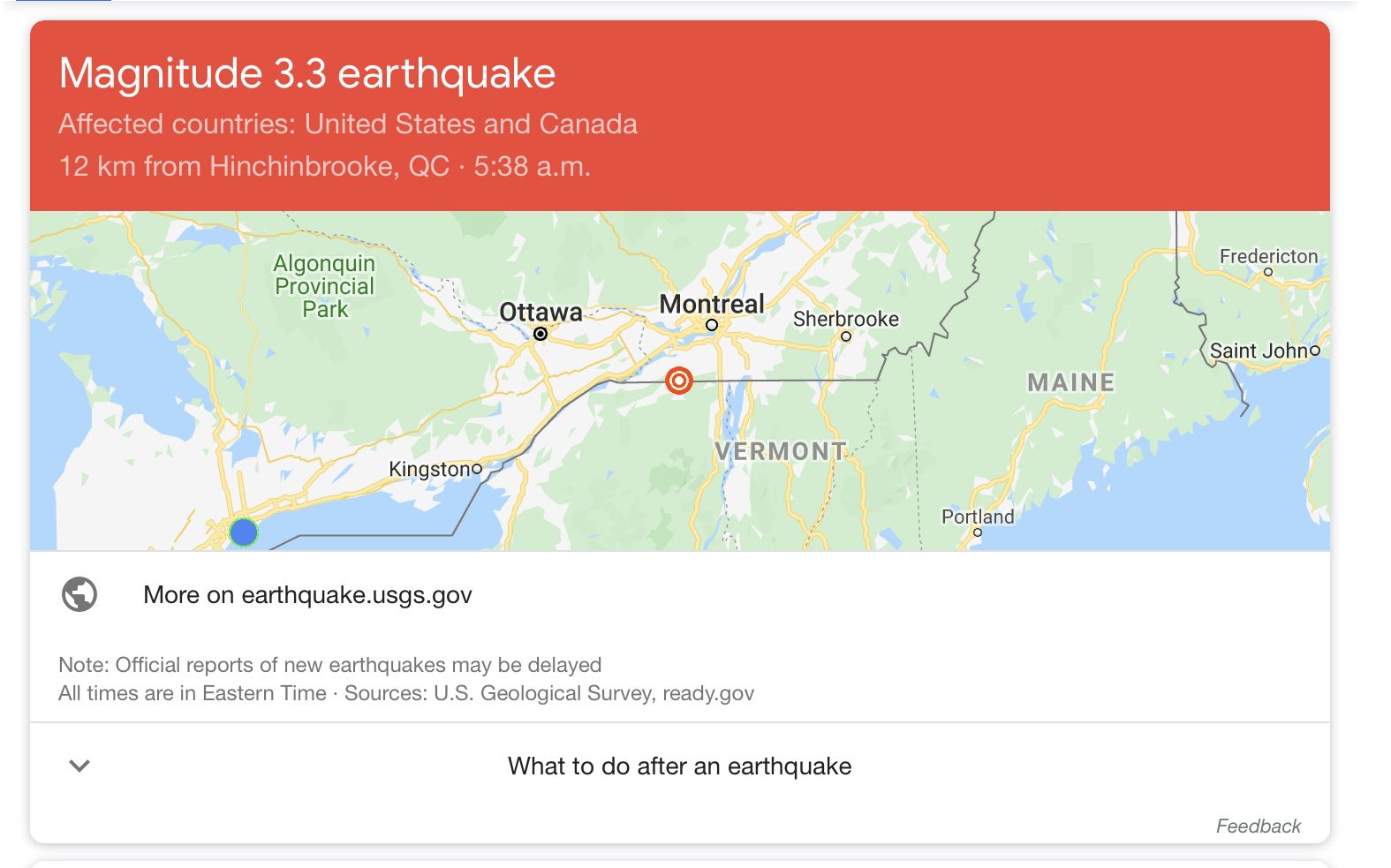Click the Feedback link
This screenshot has height=868, width=1391.
pyautogui.click(x=1258, y=826)
